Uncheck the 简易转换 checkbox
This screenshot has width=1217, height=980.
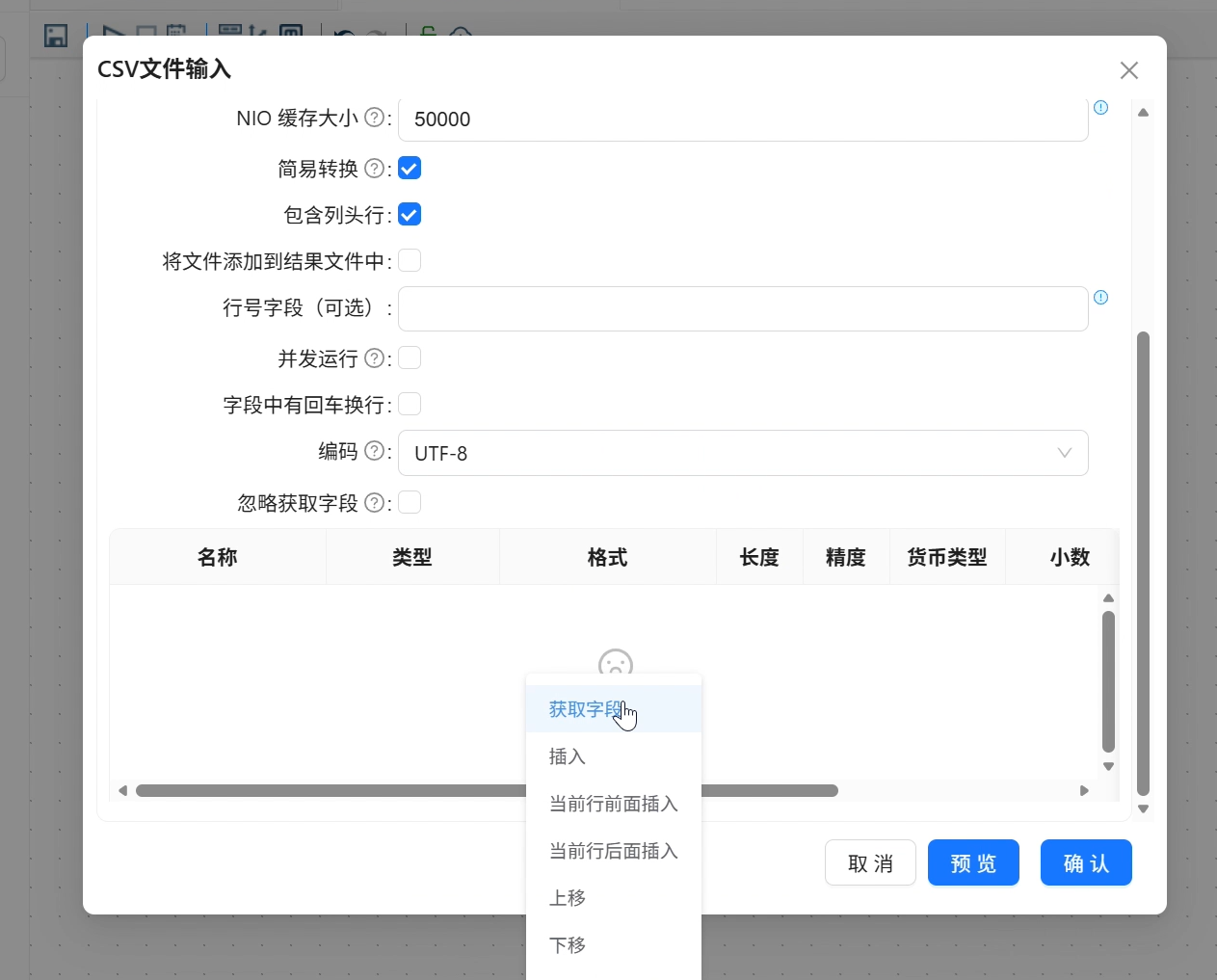pyautogui.click(x=410, y=169)
